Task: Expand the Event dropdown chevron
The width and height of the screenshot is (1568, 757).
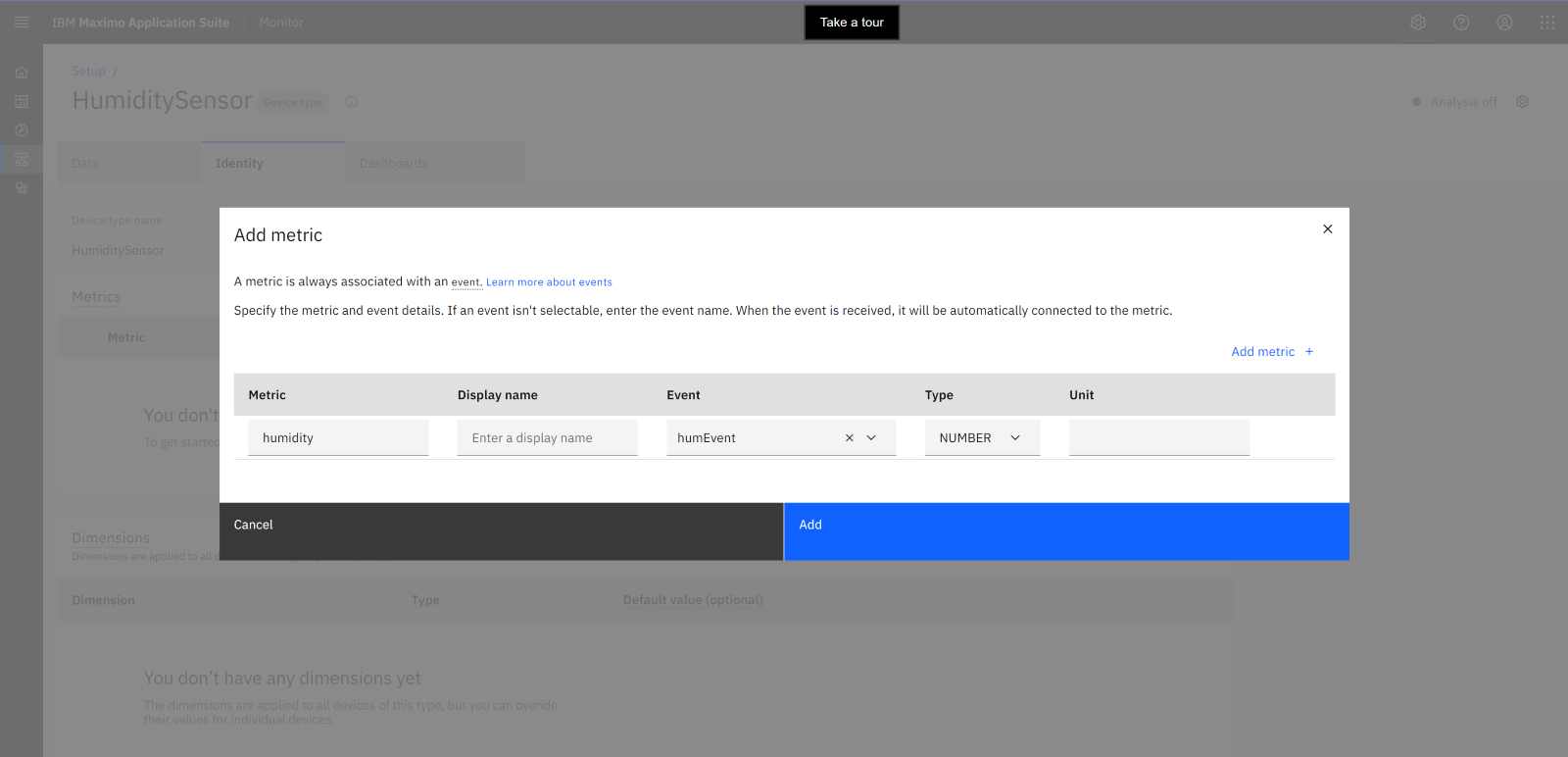Action: click(x=871, y=438)
